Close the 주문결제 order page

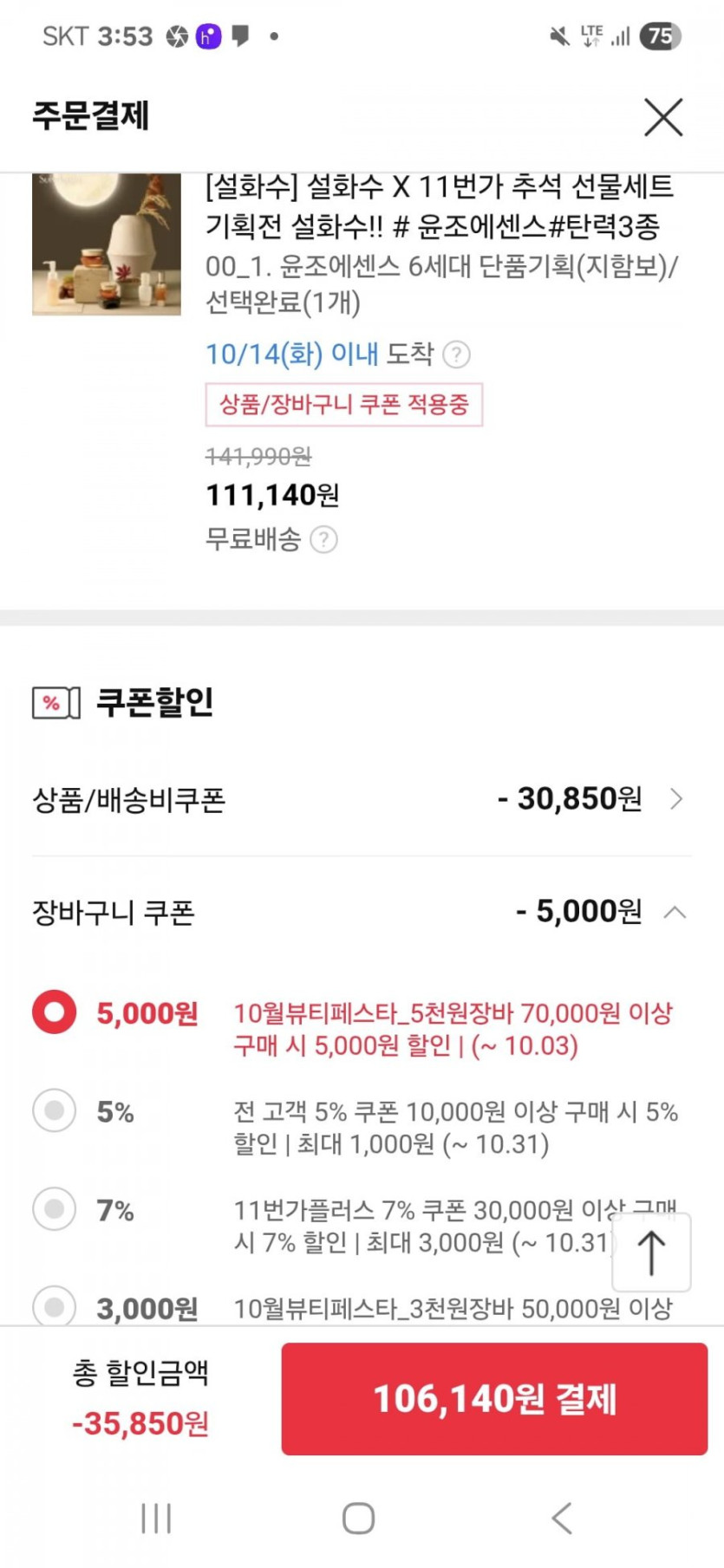(663, 117)
